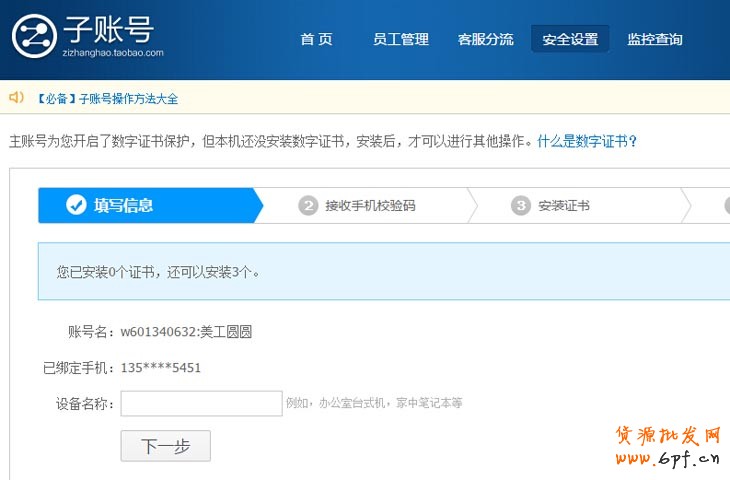The width and height of the screenshot is (730, 480).
Task: Open the 监控查询 menu
Action: [655, 39]
